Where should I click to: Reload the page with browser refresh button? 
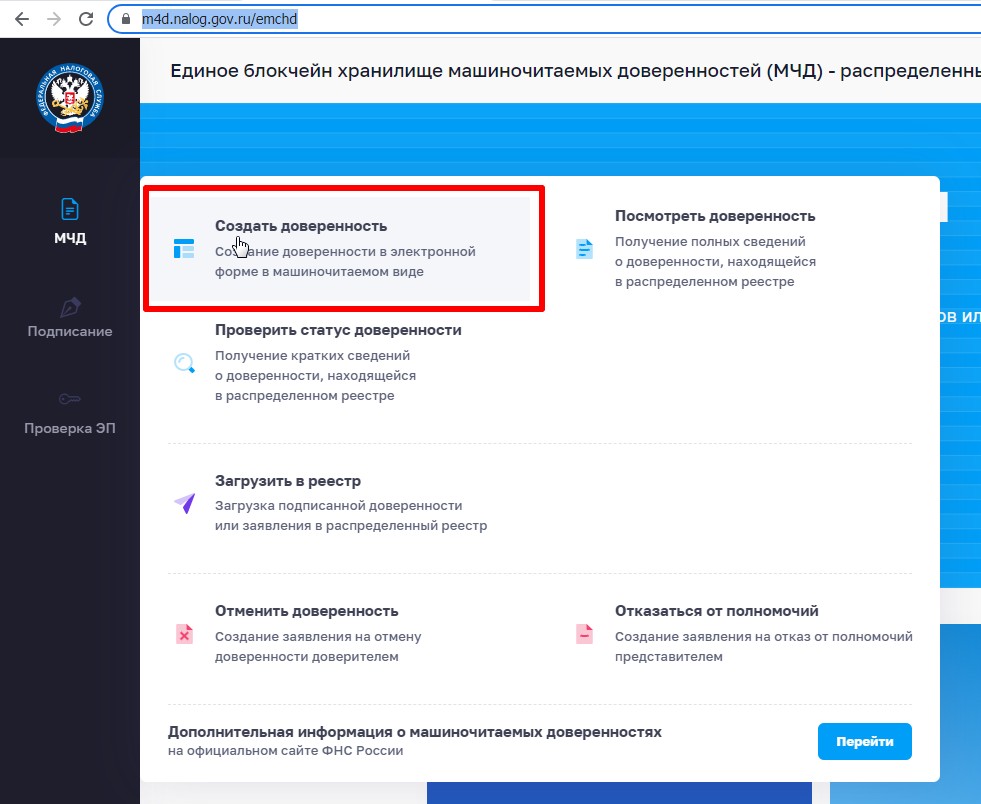pyautogui.click(x=86, y=19)
